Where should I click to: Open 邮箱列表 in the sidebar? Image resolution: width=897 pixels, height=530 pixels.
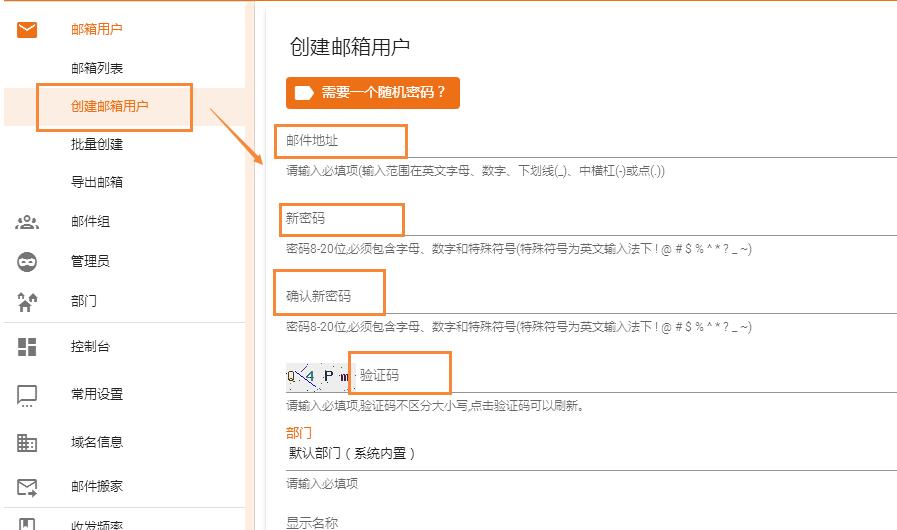pyautogui.click(x=97, y=68)
